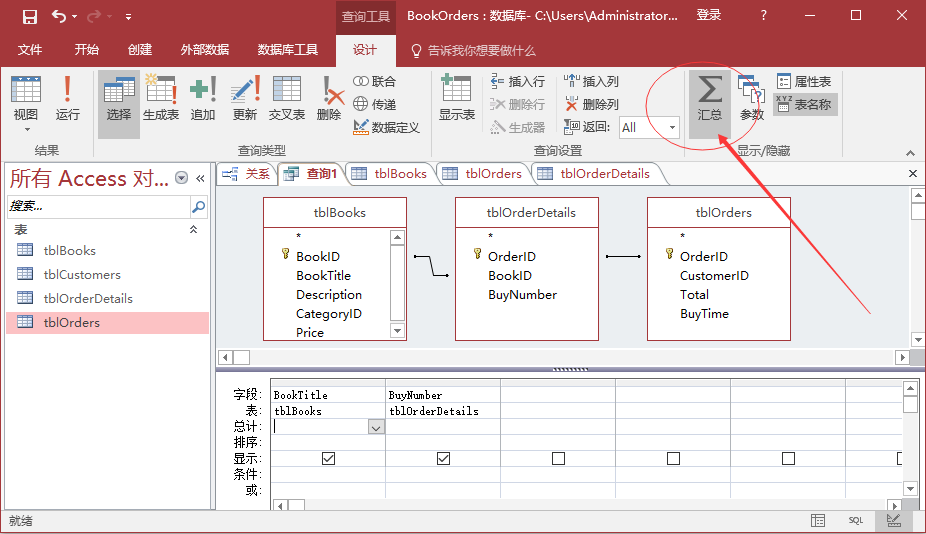Choose the Append (追加) query icon
Image resolution: width=926 pixels, height=534 pixels.
[203, 99]
